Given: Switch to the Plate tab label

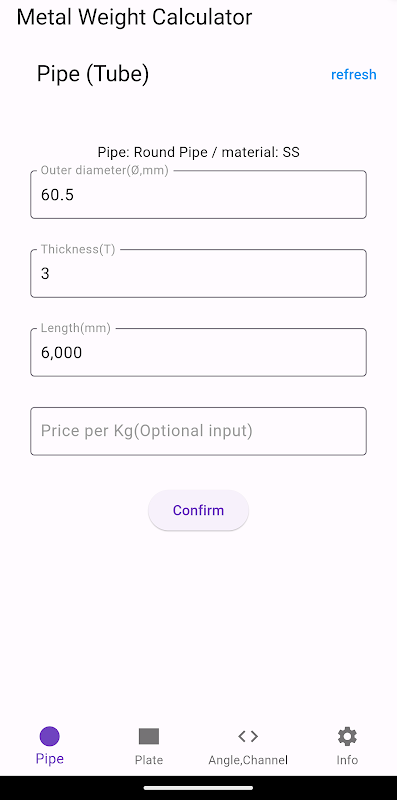Looking at the screenshot, I should 149,760.
